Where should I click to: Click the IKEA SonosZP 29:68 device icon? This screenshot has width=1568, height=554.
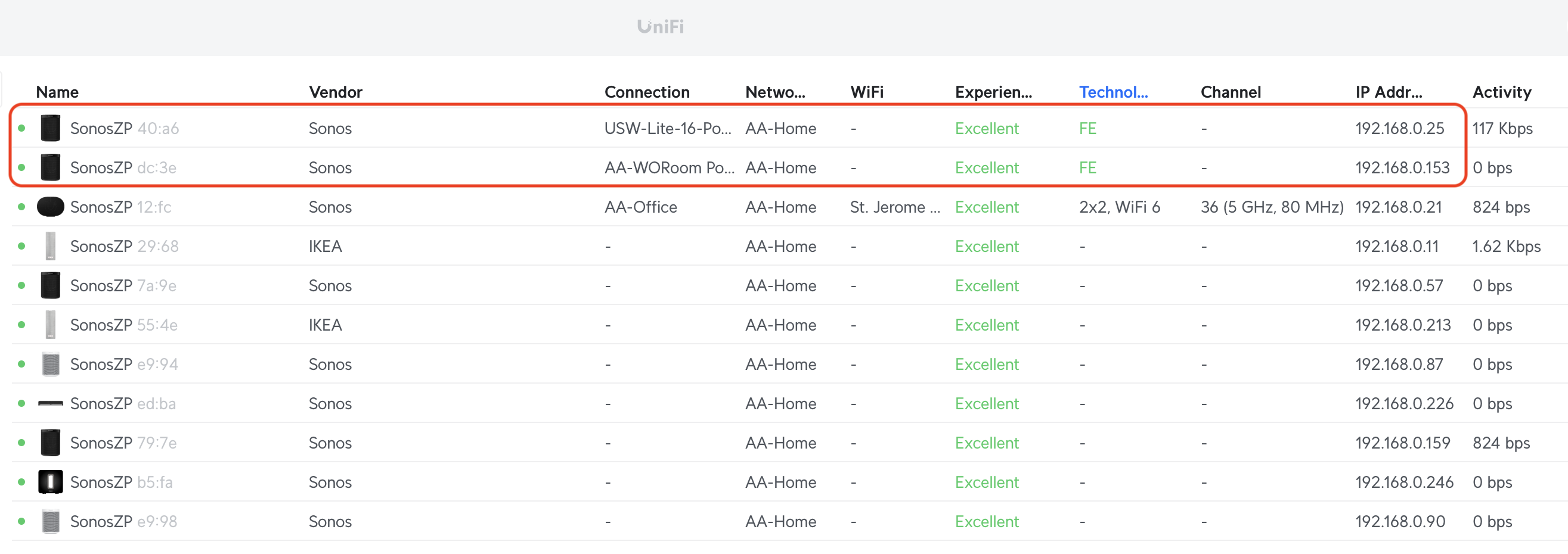click(51, 246)
